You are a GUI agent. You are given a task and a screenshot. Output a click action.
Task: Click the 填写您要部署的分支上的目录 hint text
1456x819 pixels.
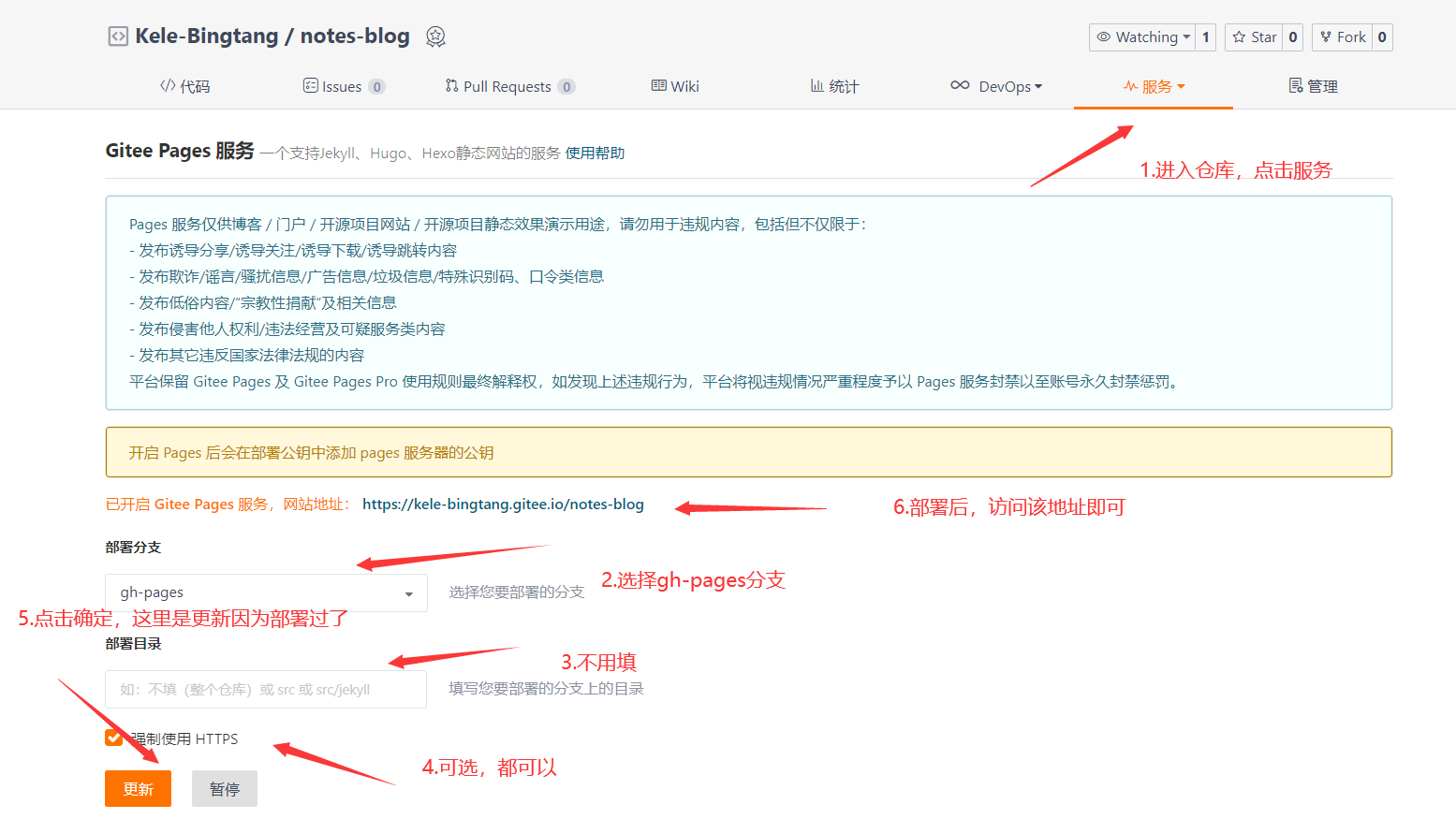546,689
